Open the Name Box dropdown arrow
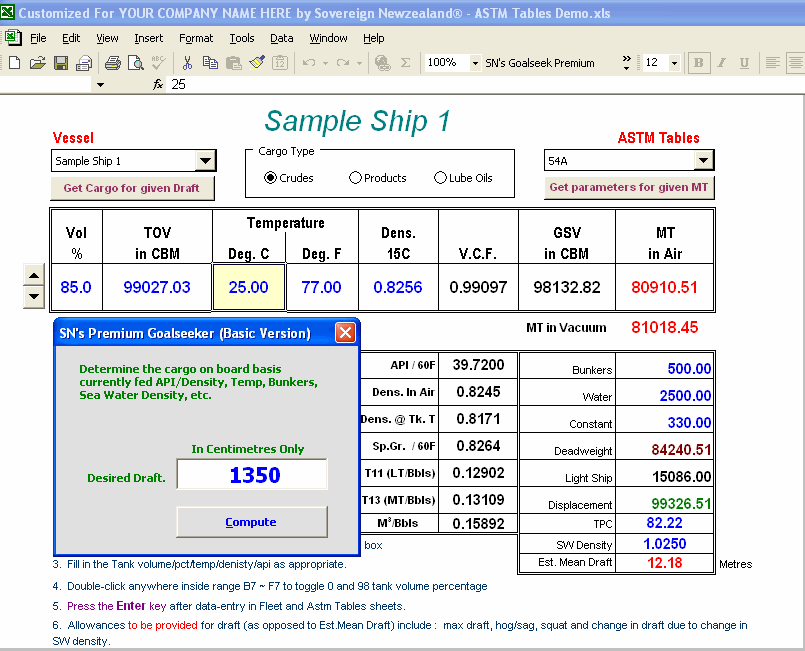This screenshot has width=805, height=651. pos(101,85)
